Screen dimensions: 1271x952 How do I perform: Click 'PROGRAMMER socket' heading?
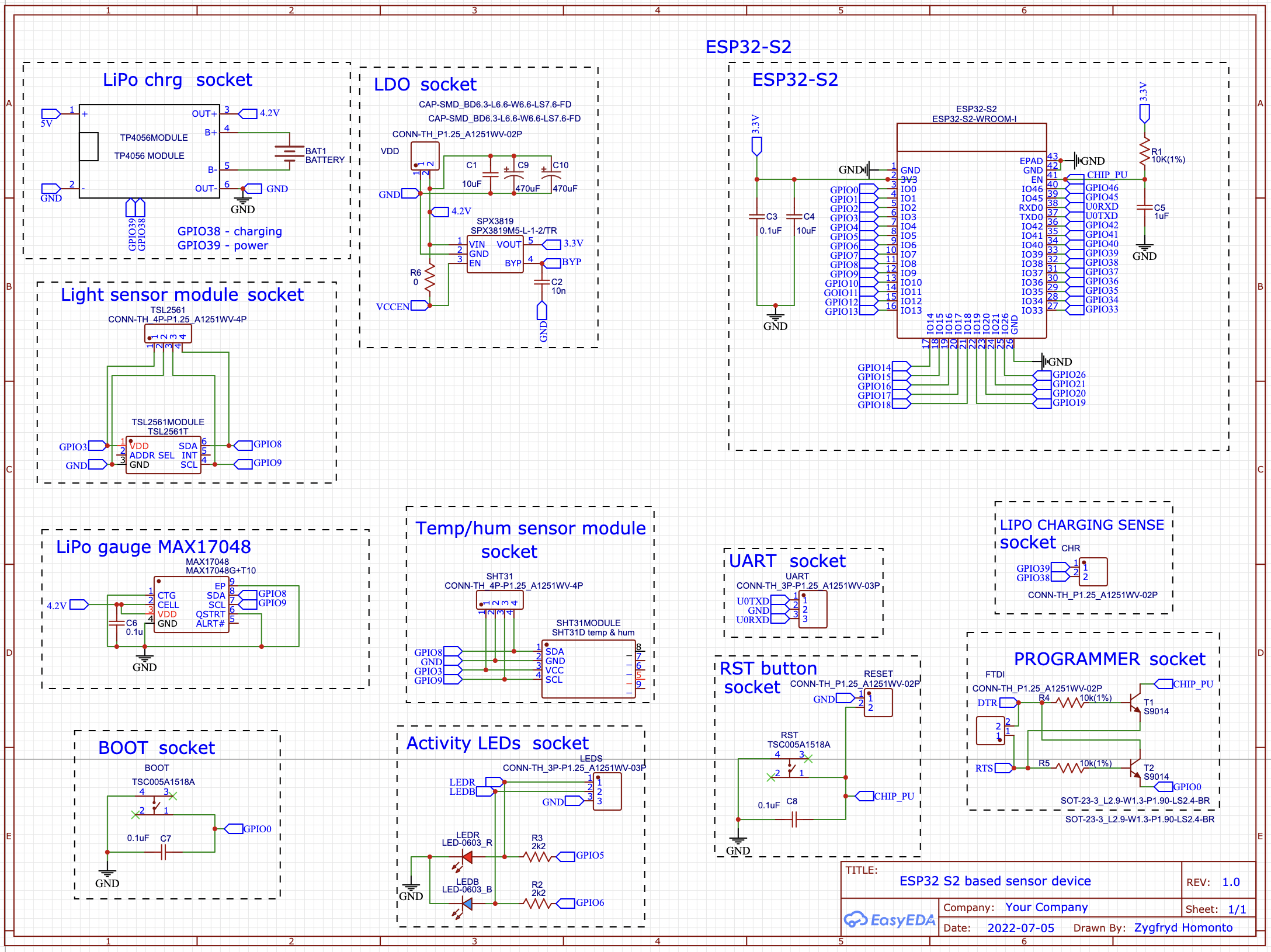click(x=1109, y=659)
